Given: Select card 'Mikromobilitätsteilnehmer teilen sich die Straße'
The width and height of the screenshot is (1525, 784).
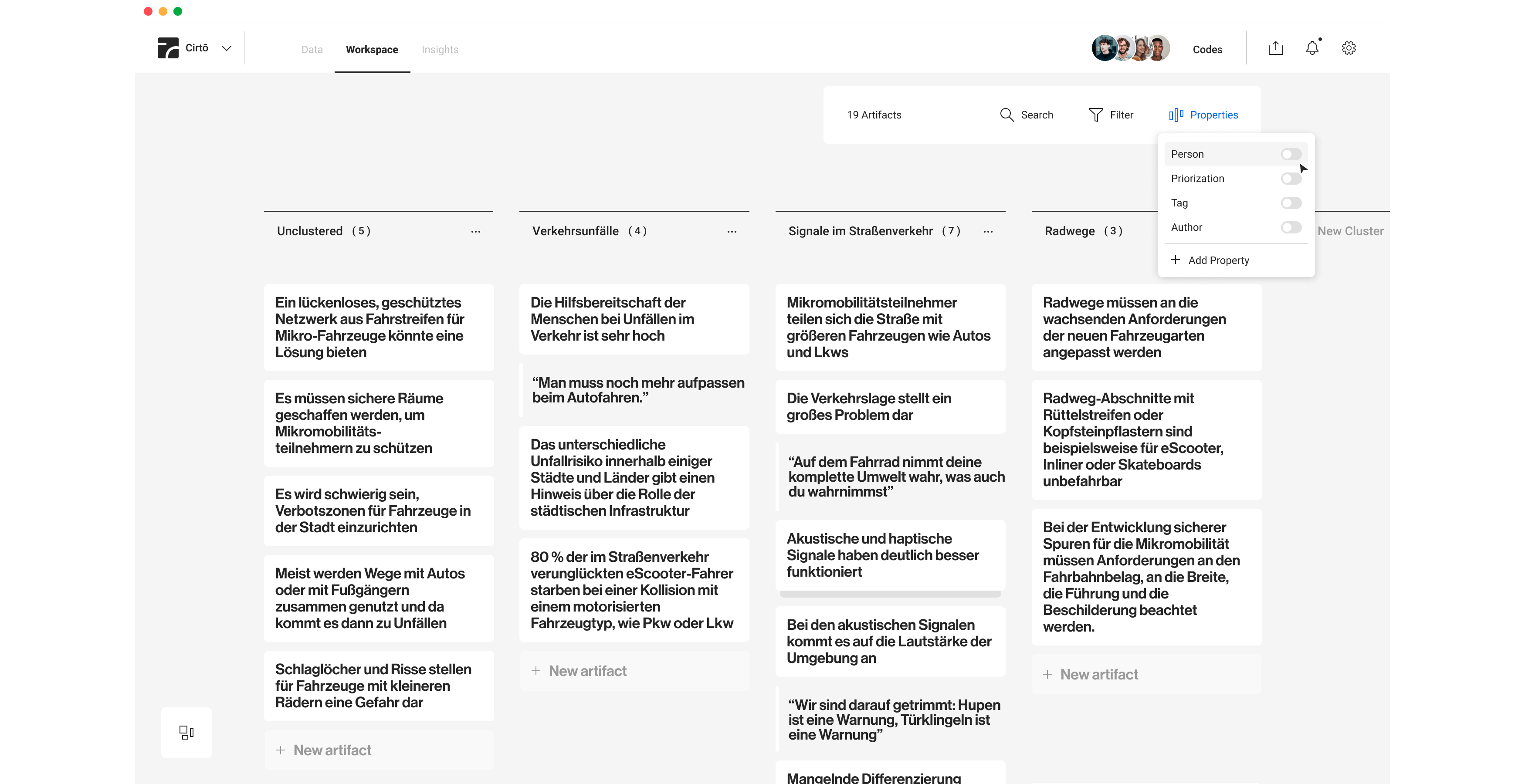Looking at the screenshot, I should pos(890,327).
